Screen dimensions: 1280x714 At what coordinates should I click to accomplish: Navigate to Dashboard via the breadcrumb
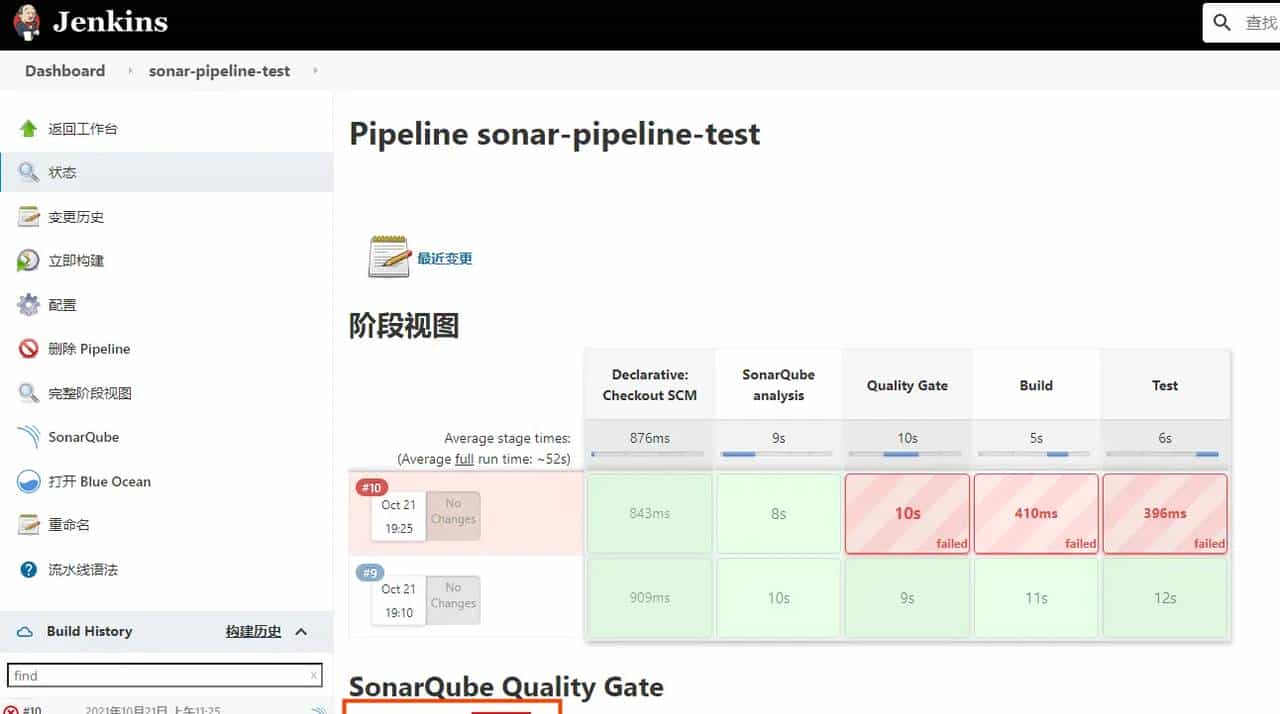64,70
